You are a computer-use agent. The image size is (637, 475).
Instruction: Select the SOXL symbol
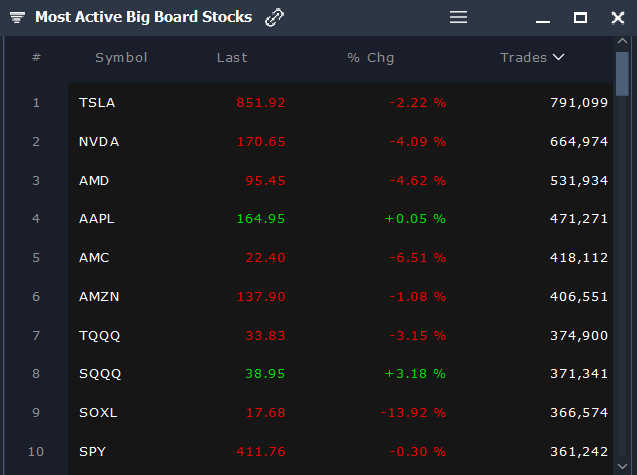coord(98,413)
